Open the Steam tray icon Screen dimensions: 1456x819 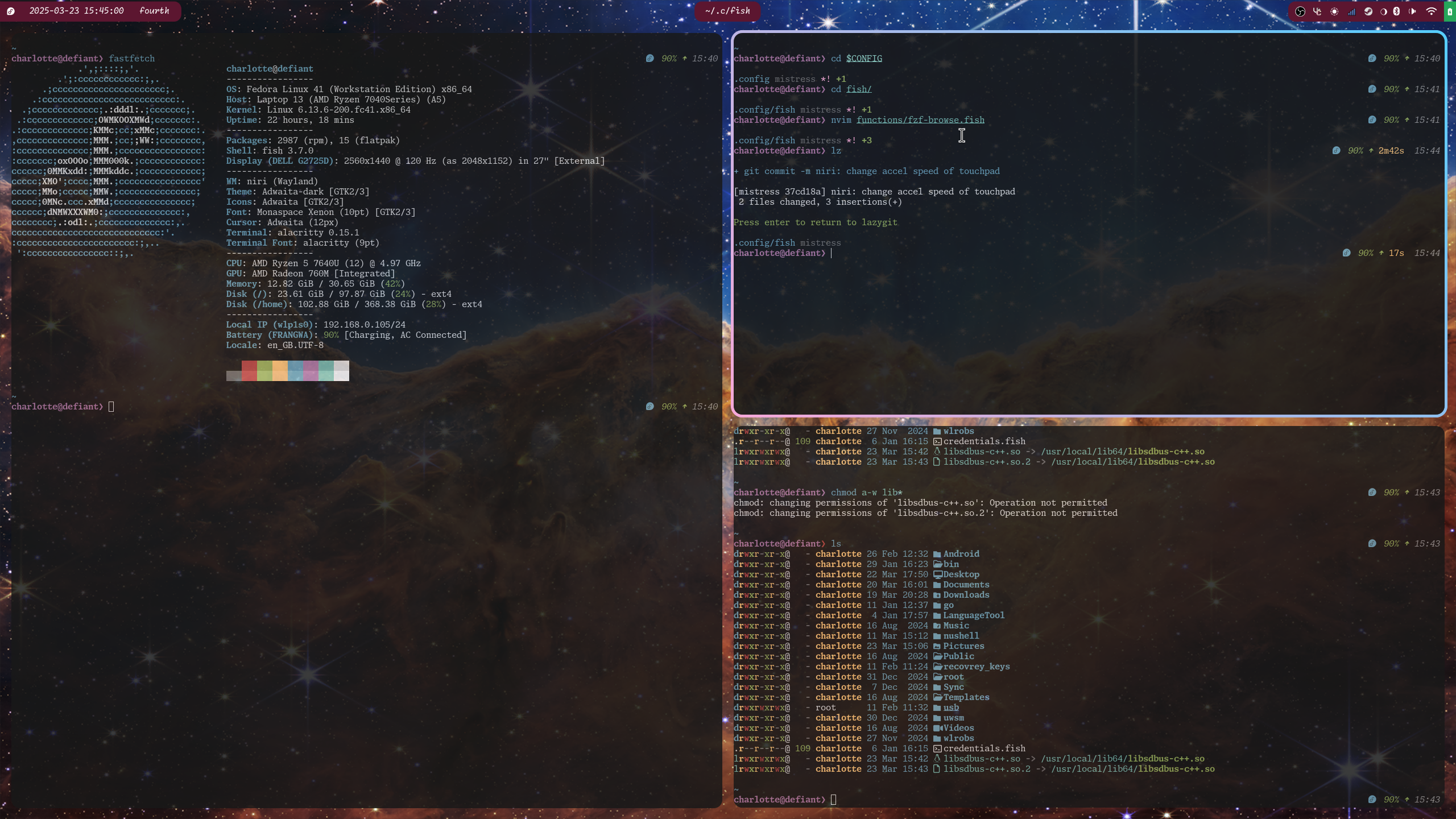point(1368,11)
